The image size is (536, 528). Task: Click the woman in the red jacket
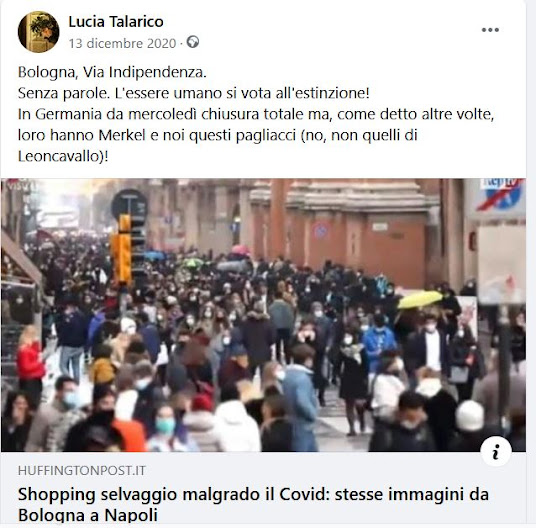tap(30, 362)
